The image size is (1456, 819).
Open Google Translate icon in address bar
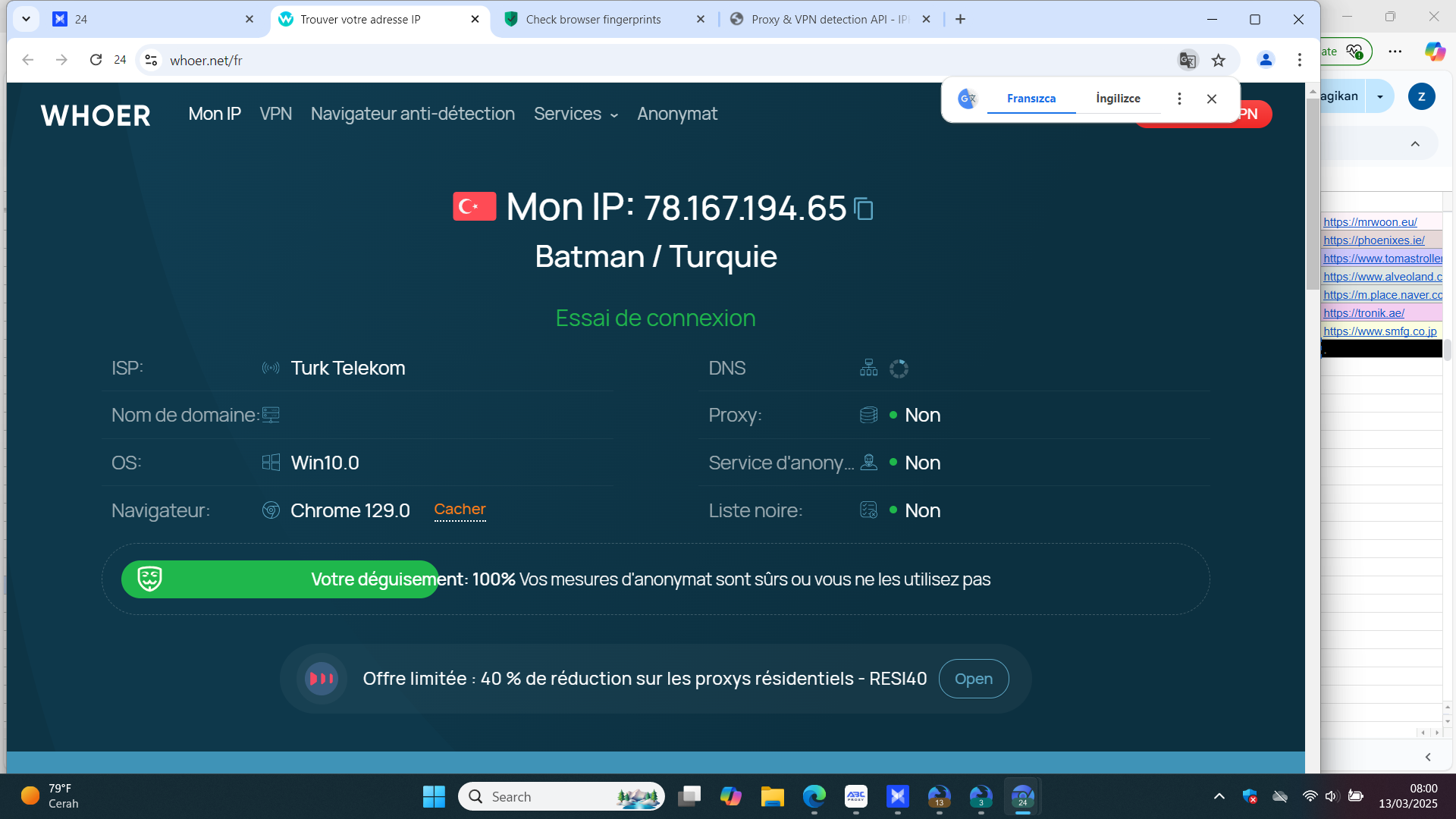pos(1188,60)
